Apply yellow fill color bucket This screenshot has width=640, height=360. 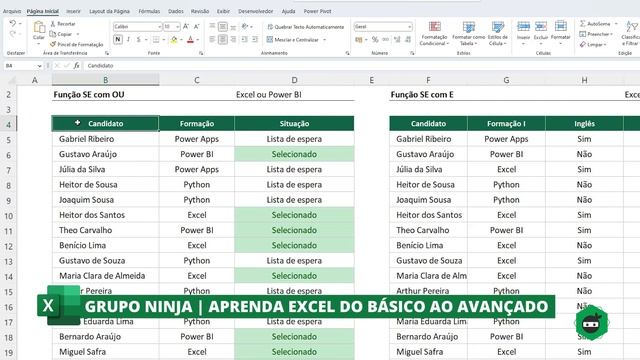tap(174, 40)
